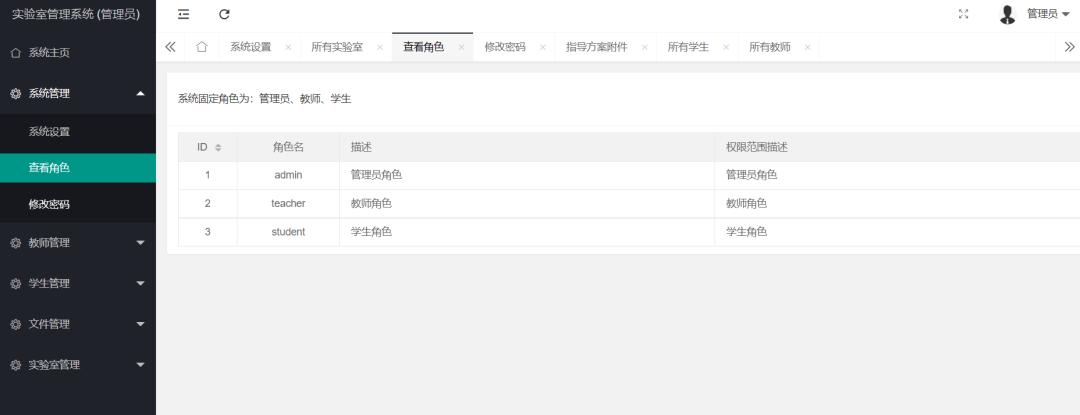Screen dimensions: 1080x415
Task: Click the 角色名 column header
Action: tap(288, 147)
